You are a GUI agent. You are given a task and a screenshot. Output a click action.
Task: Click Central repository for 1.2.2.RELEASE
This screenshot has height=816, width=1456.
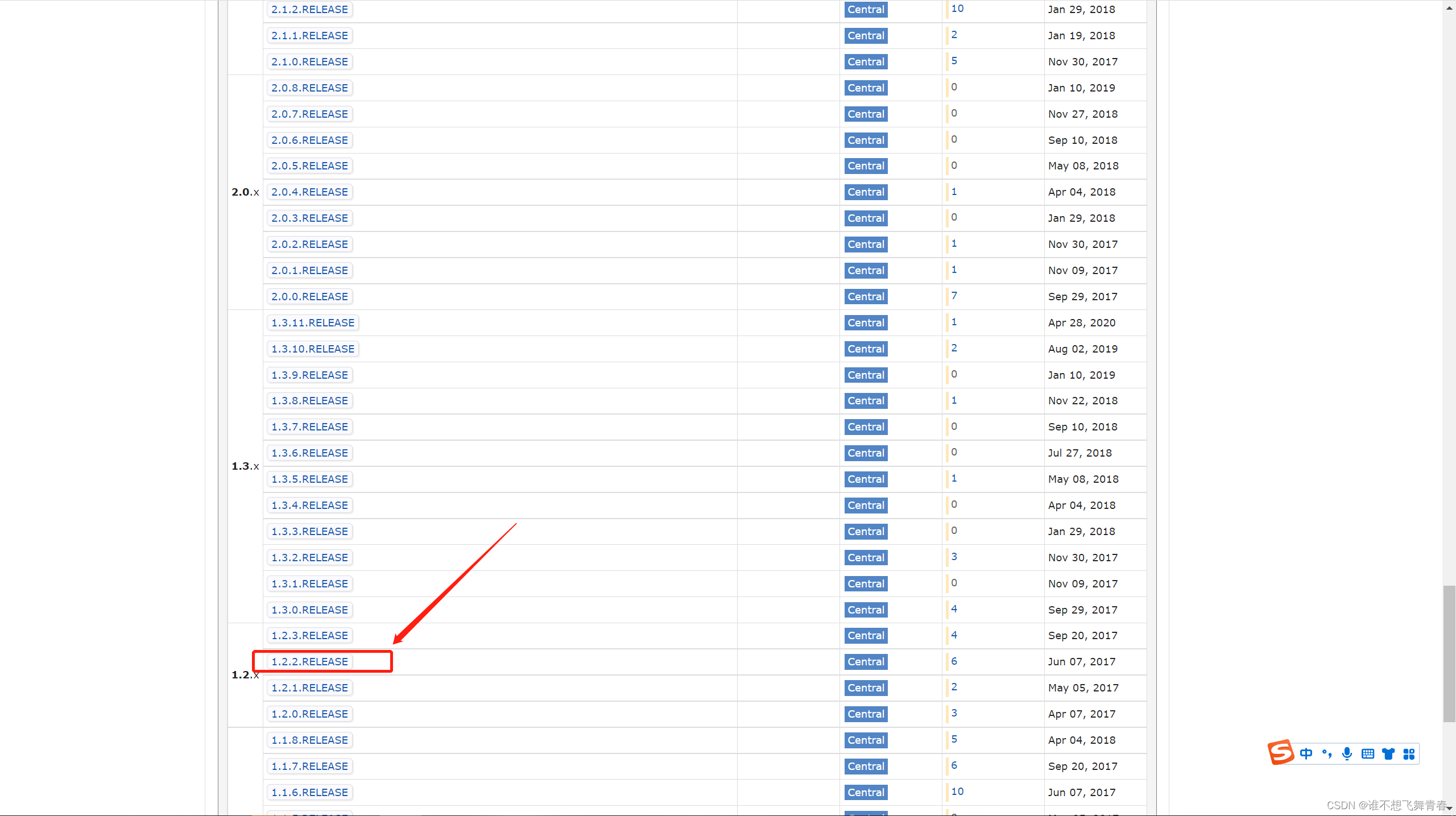coord(866,662)
